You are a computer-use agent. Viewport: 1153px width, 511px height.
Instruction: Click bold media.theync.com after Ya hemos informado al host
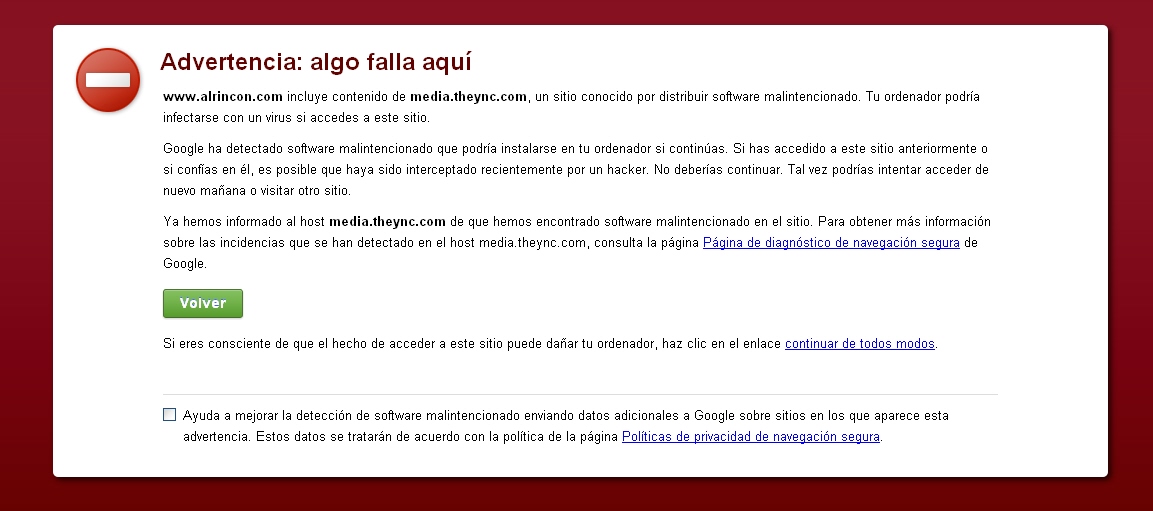pyautogui.click(x=388, y=221)
